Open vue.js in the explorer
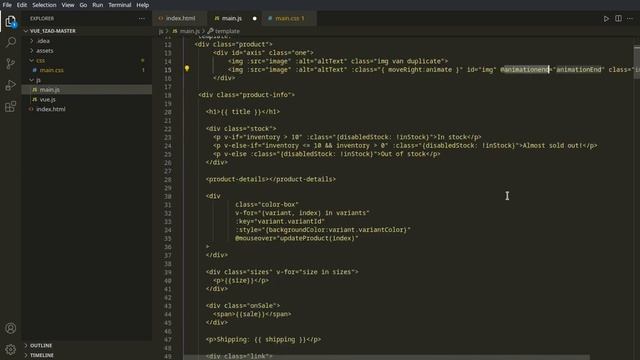Image resolution: width=640 pixels, height=360 pixels. [x=87, y=100]
